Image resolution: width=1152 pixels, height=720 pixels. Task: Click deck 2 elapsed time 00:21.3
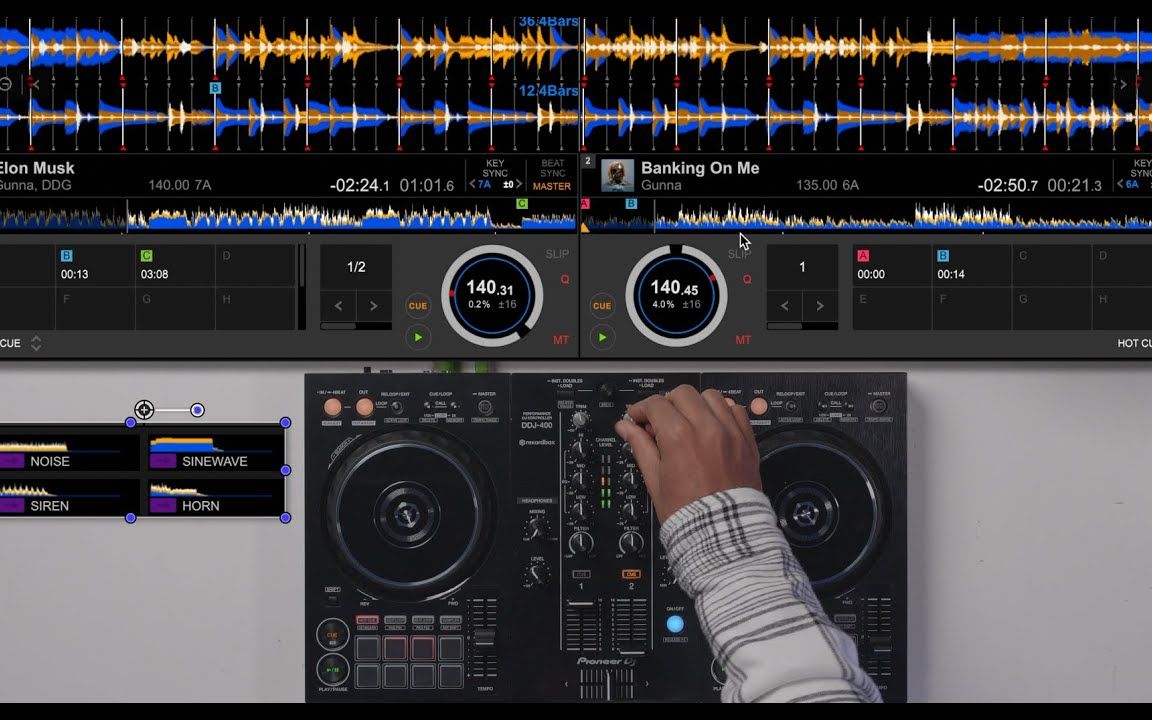tap(1074, 186)
